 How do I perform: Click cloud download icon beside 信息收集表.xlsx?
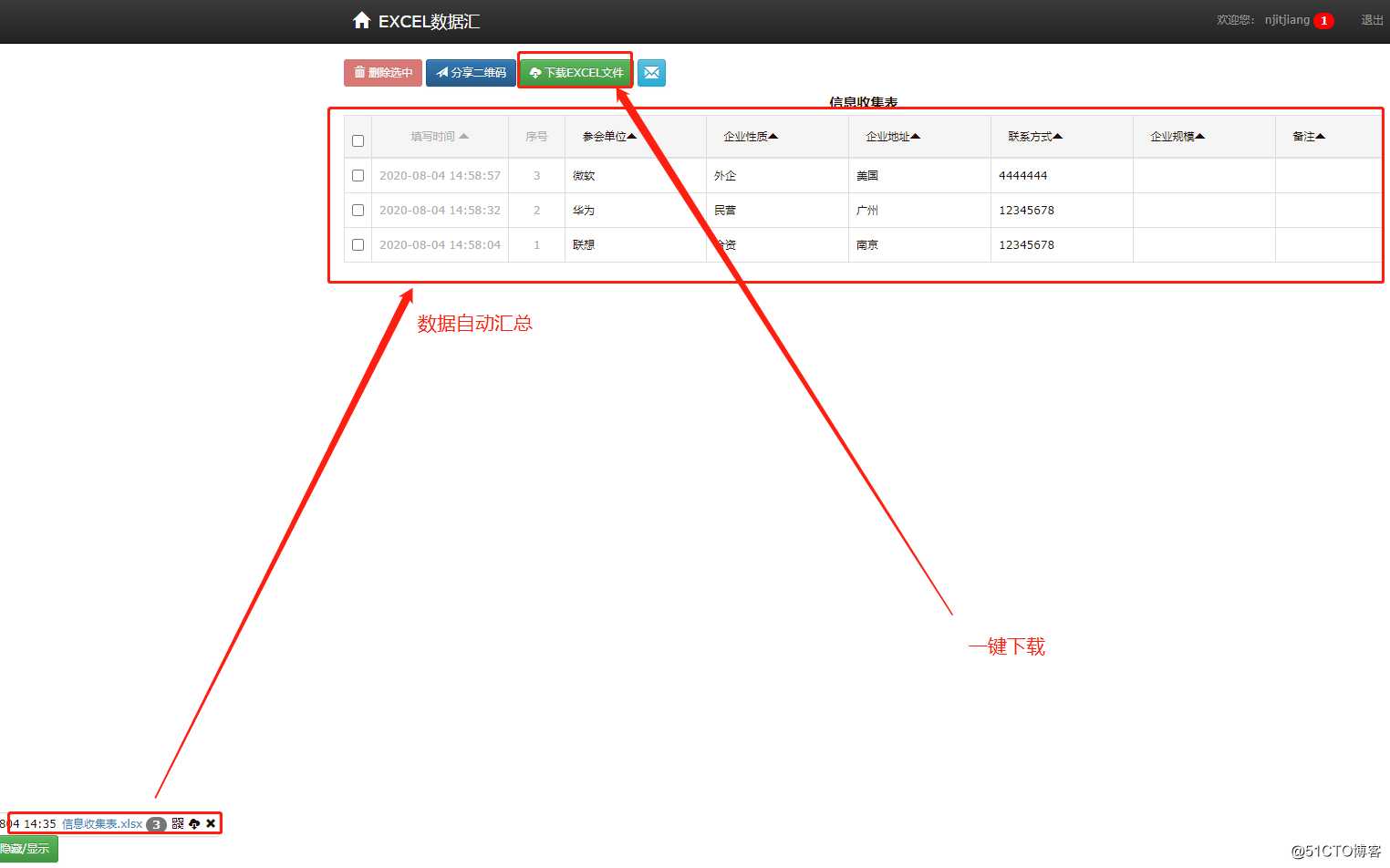coord(194,823)
